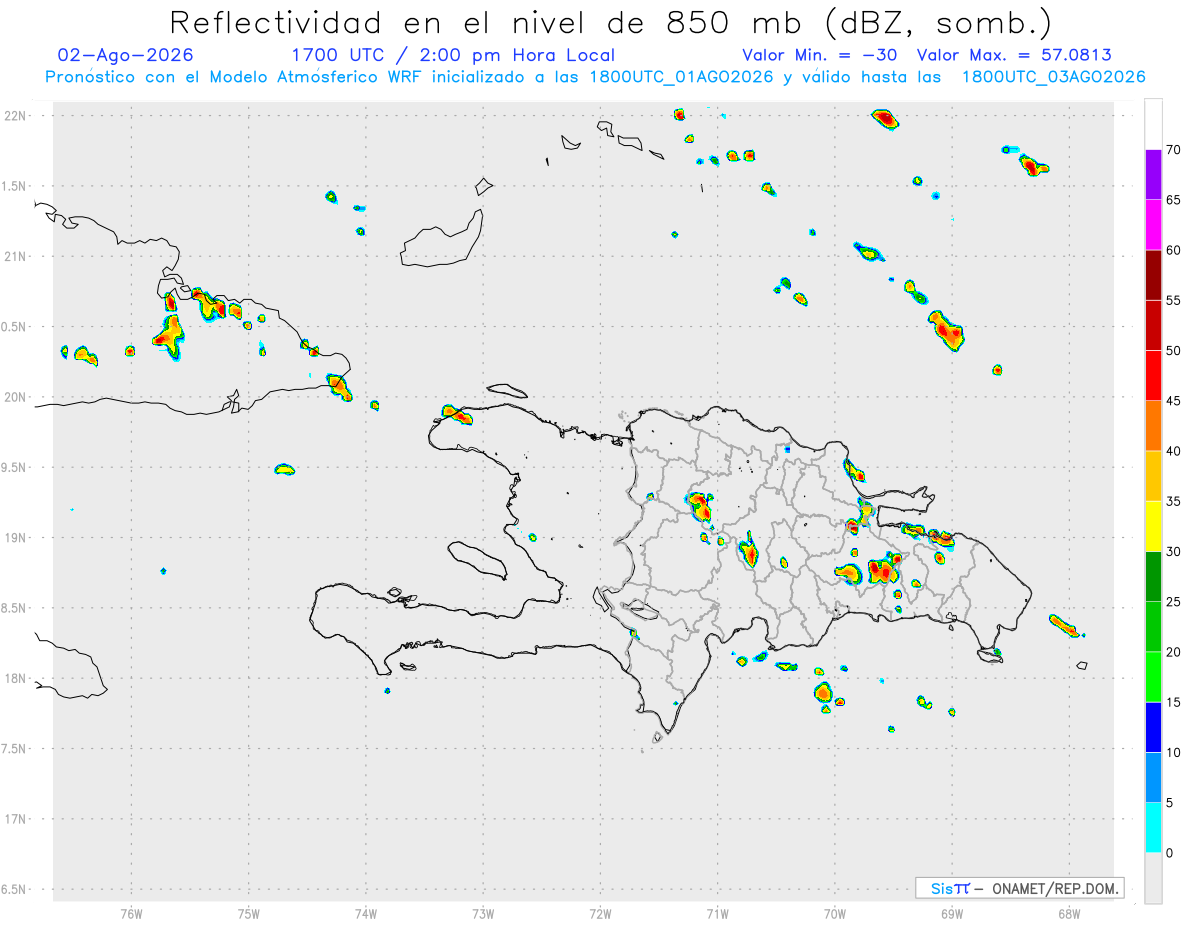Click the '18N' latitude axis label
The height and width of the screenshot is (927, 1200).
pyautogui.click(x=16, y=679)
